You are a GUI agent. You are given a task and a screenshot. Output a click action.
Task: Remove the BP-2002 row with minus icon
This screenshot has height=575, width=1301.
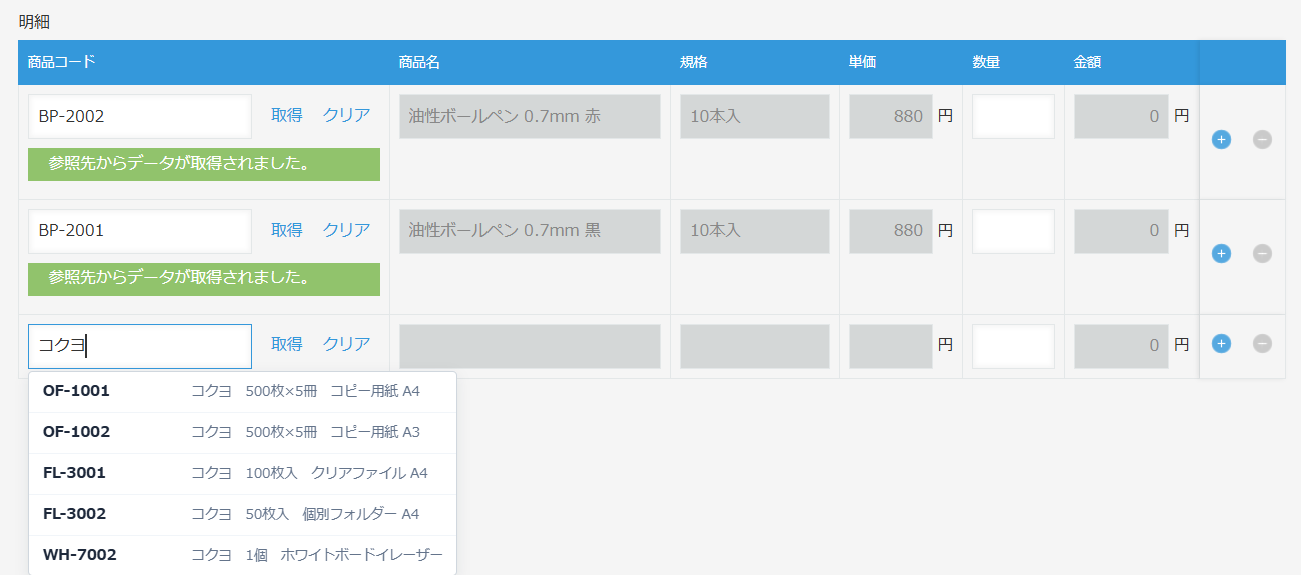tap(1262, 140)
